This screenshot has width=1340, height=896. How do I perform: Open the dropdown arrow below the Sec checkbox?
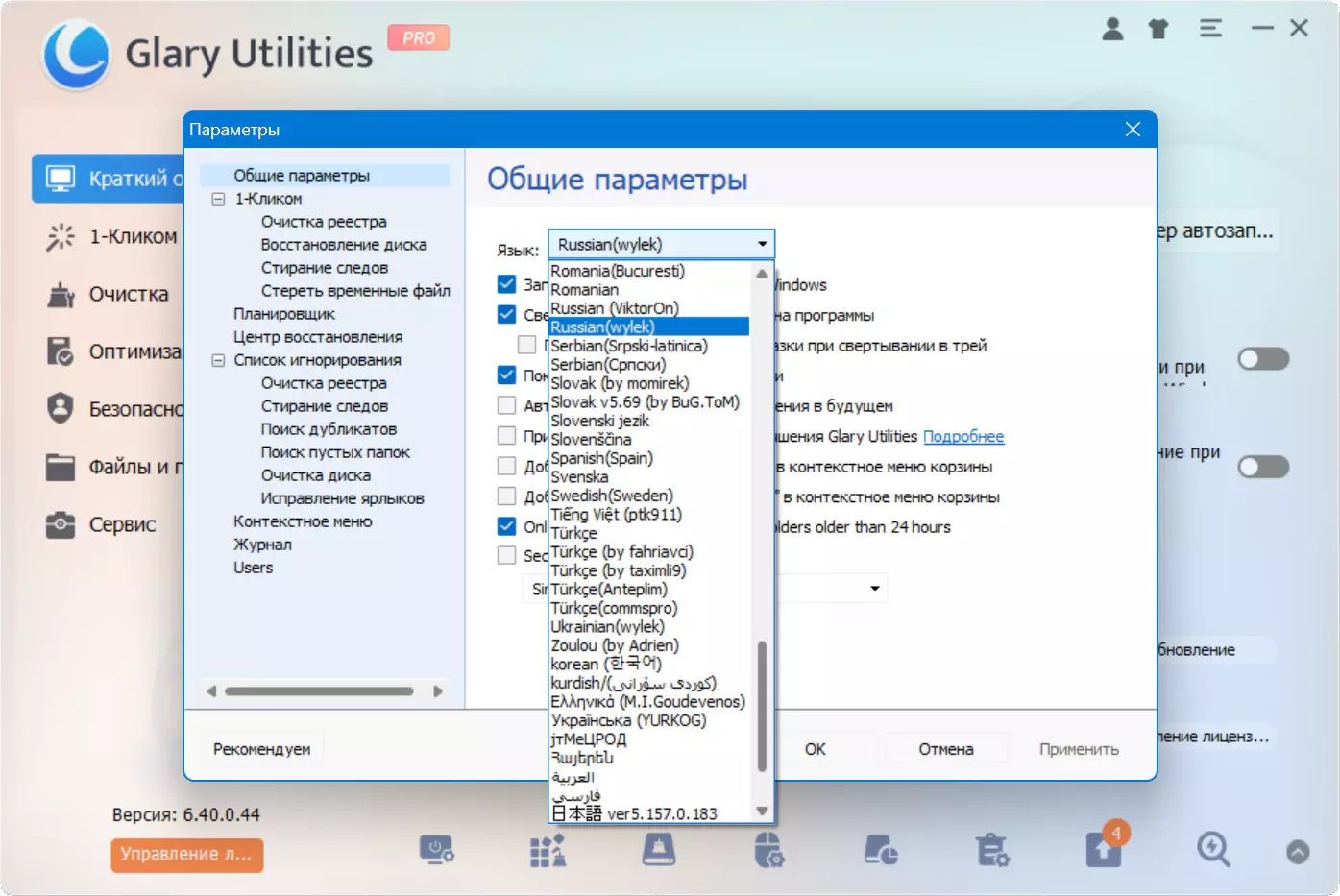point(875,588)
